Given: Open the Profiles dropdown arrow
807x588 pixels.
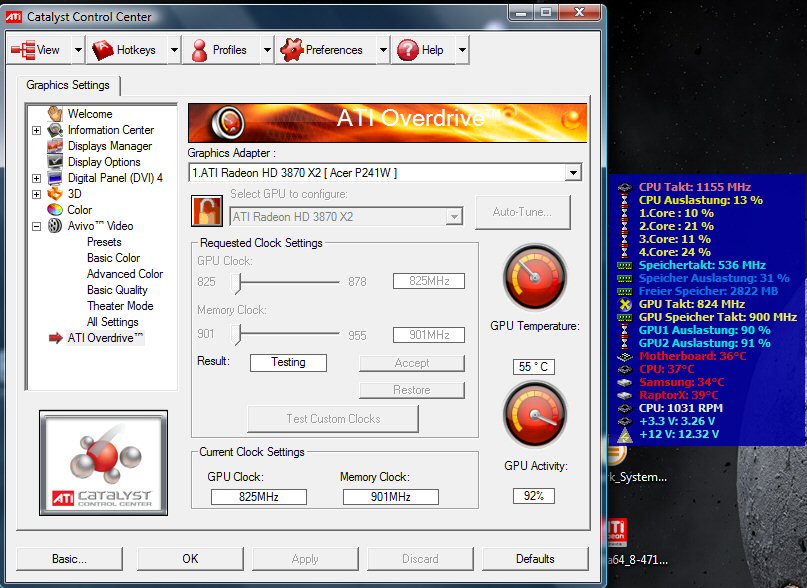Looking at the screenshot, I should (x=267, y=50).
